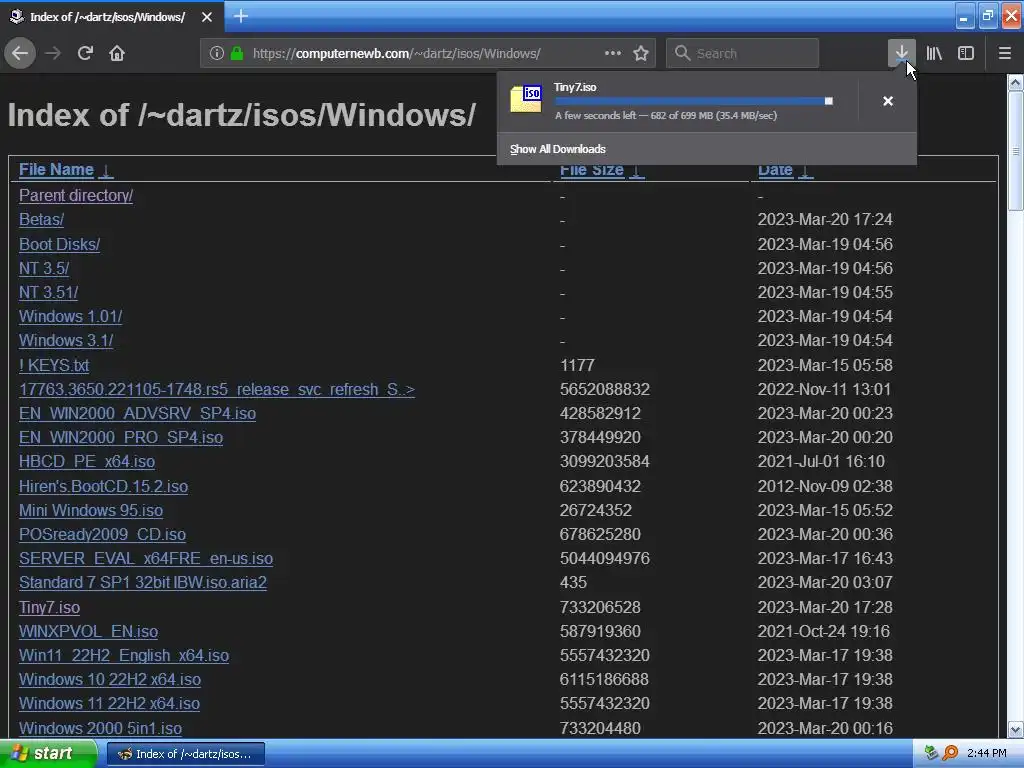1024x768 pixels.
Task: Click the file size 733206528 cell
Action: [x=600, y=607]
